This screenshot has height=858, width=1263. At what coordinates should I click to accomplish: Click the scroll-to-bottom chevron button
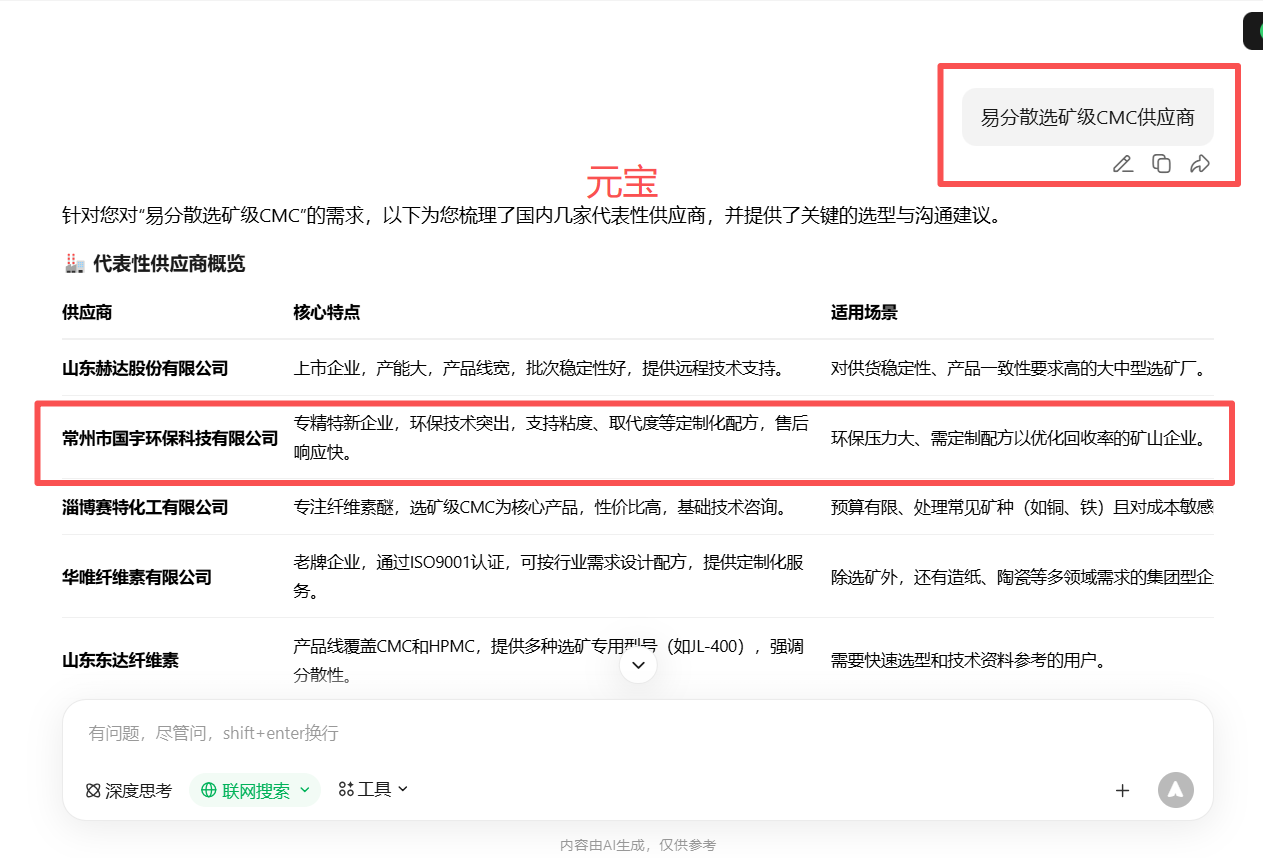(638, 664)
